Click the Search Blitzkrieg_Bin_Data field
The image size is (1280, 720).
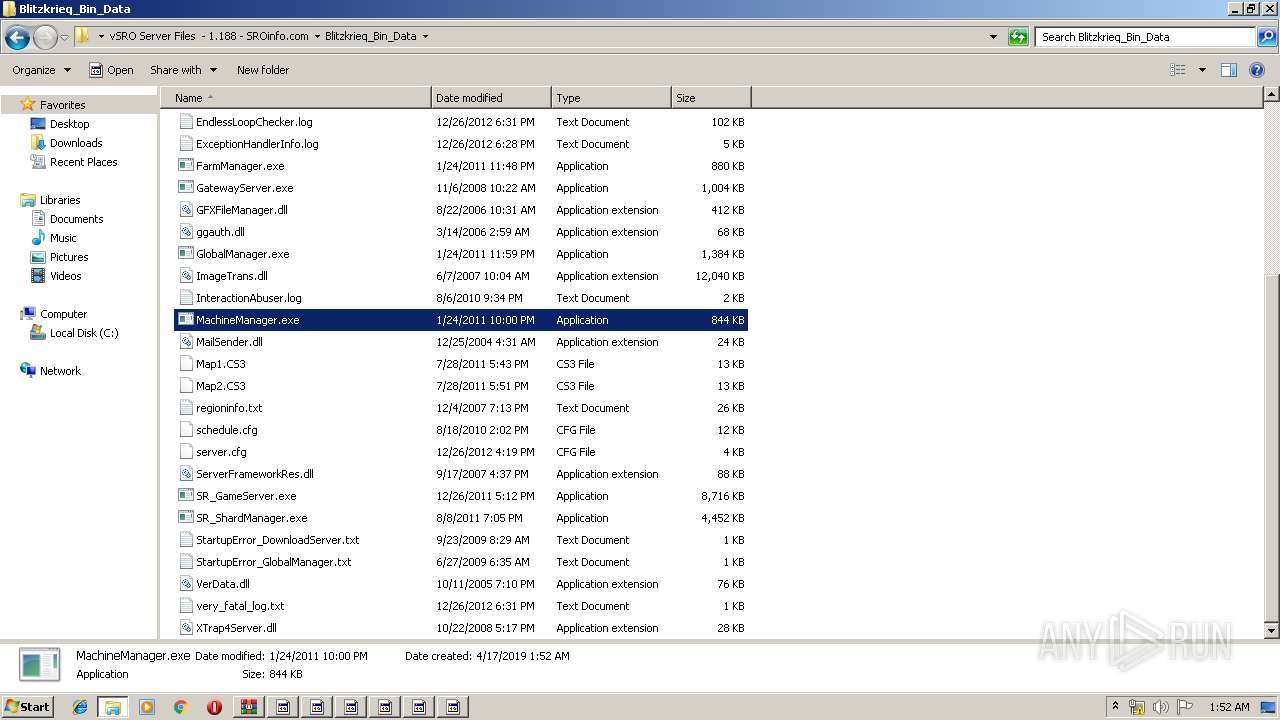click(1145, 37)
